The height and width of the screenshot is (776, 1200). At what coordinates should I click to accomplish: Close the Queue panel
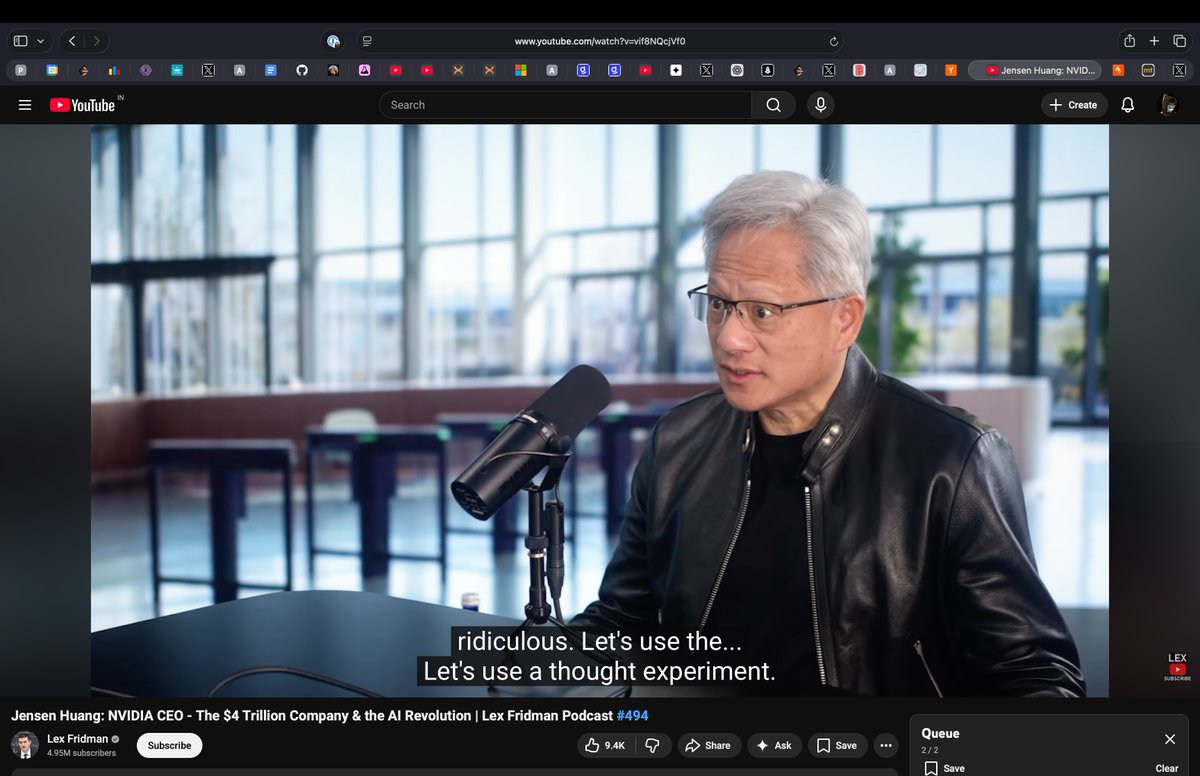point(1170,739)
